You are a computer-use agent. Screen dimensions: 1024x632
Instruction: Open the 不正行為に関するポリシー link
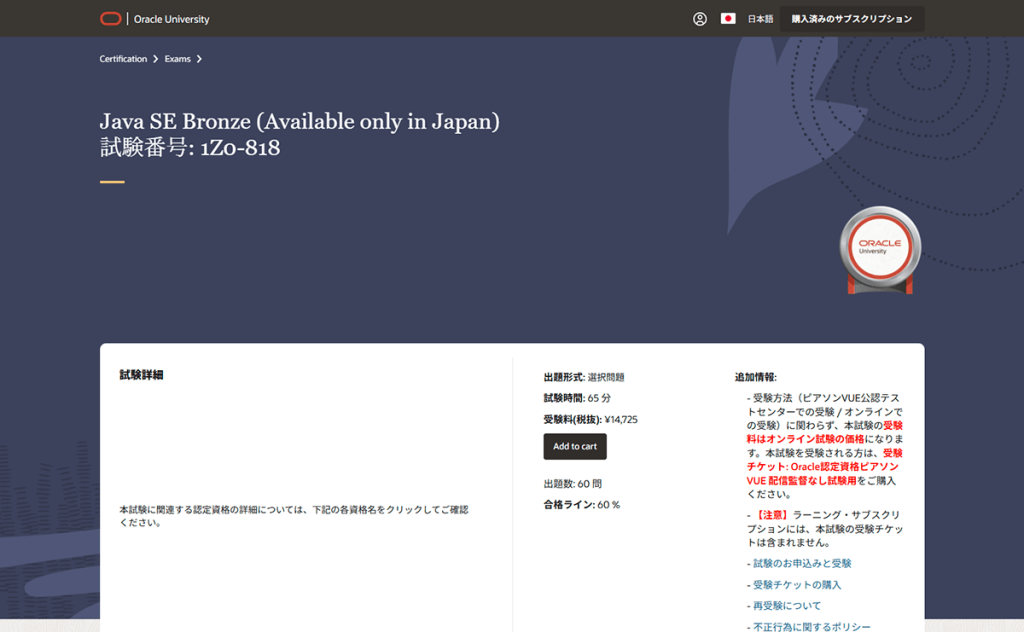coord(811,626)
